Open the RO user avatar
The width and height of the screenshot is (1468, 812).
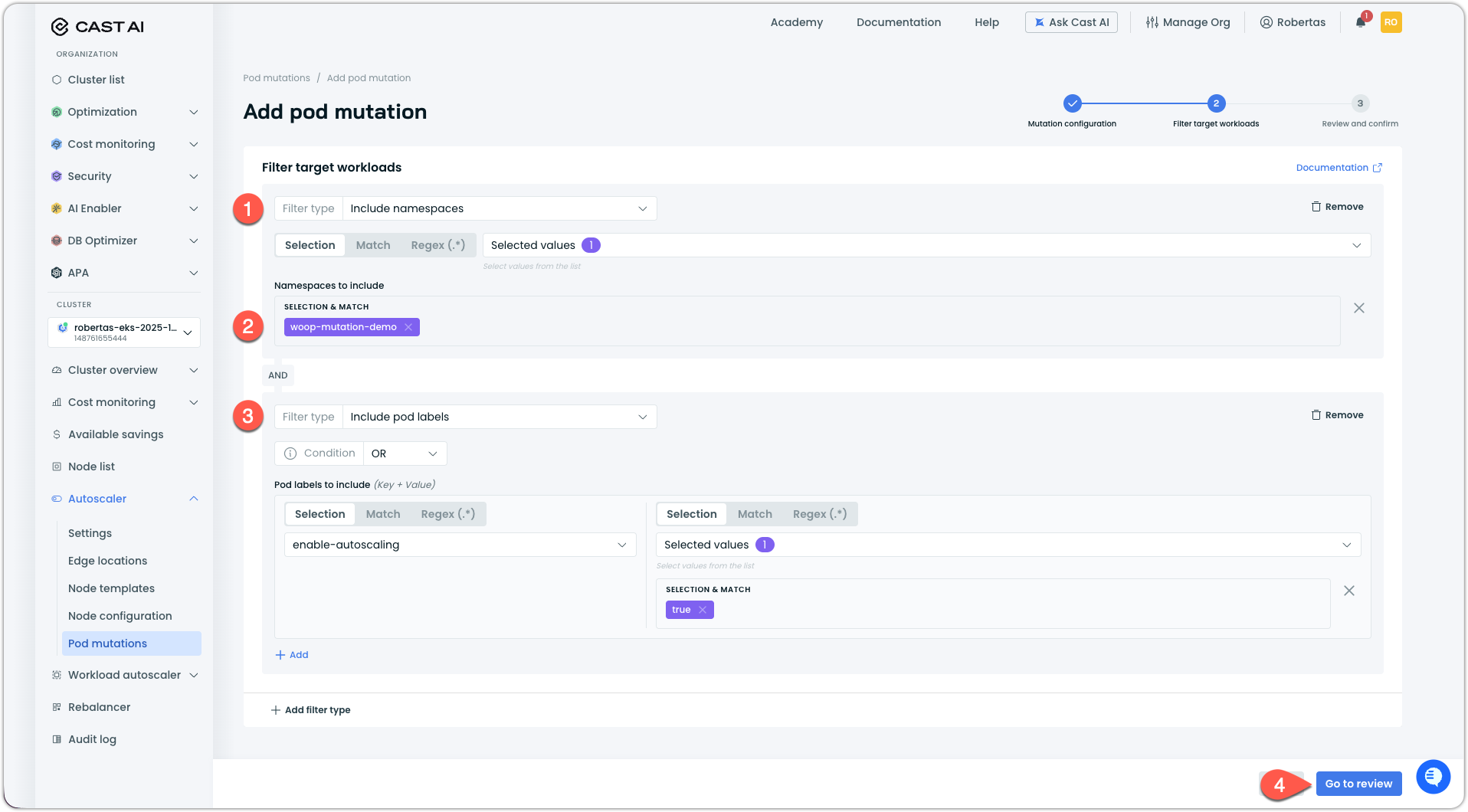(x=1391, y=22)
